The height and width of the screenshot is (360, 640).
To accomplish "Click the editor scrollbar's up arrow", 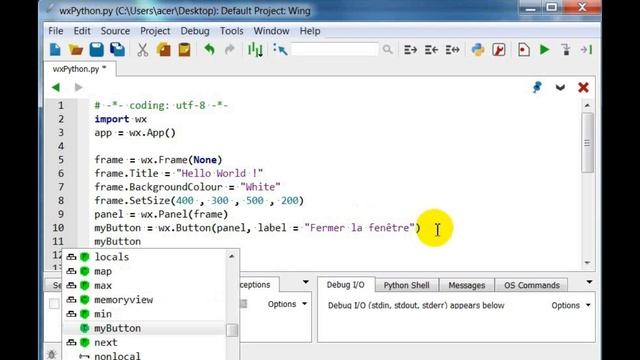I will click(587, 105).
